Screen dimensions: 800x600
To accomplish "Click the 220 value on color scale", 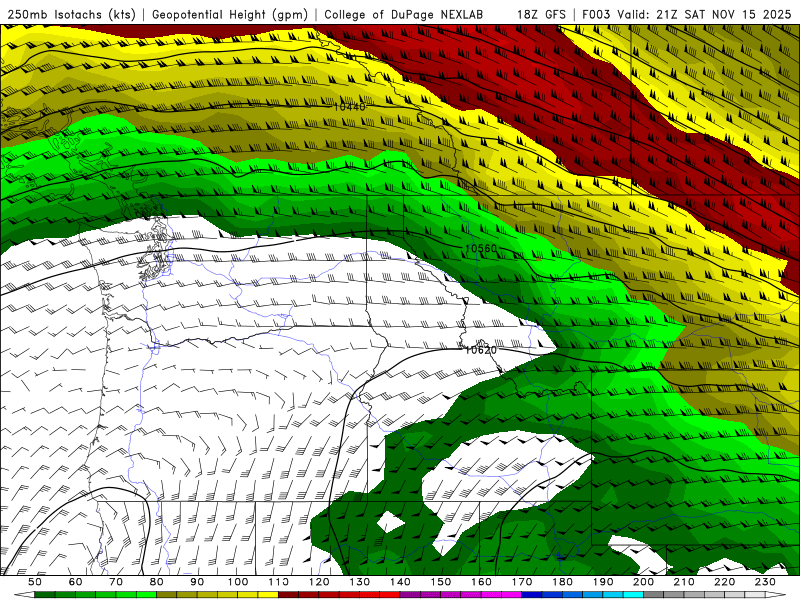I will coord(725,582).
